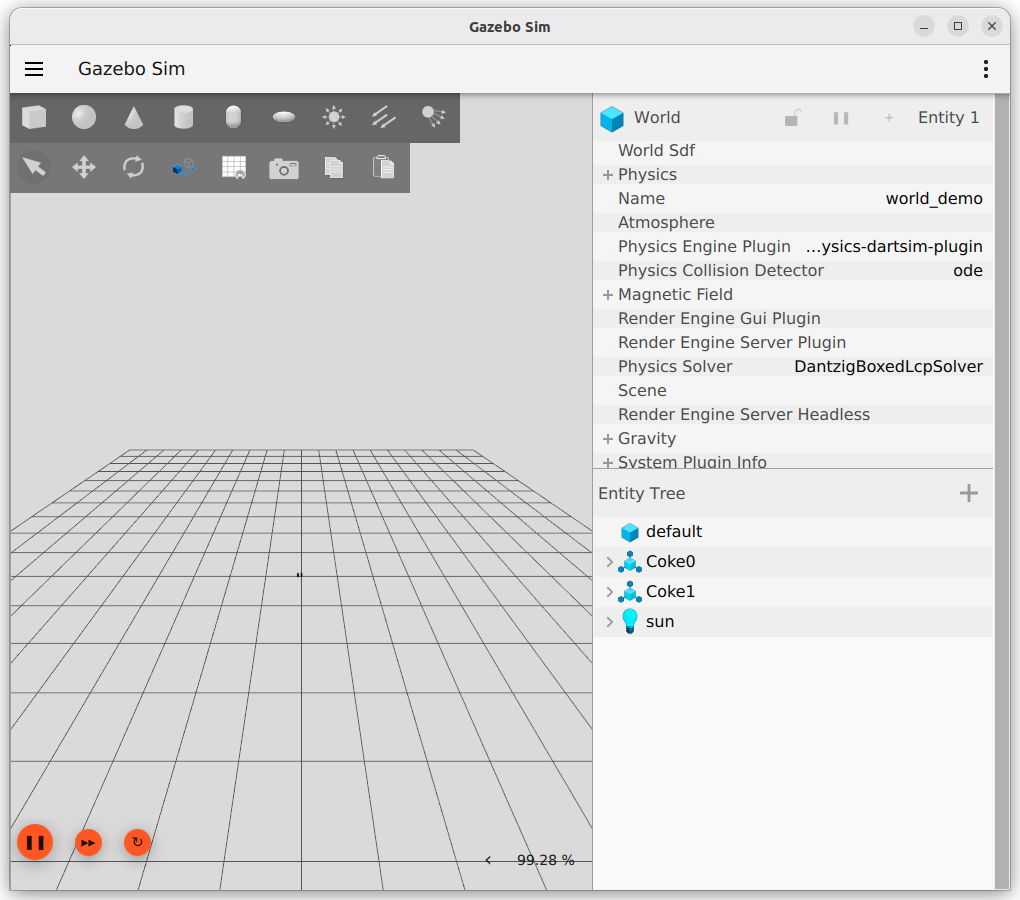This screenshot has width=1020, height=900.
Task: Click the Entity Tree plus button
Action: click(969, 493)
